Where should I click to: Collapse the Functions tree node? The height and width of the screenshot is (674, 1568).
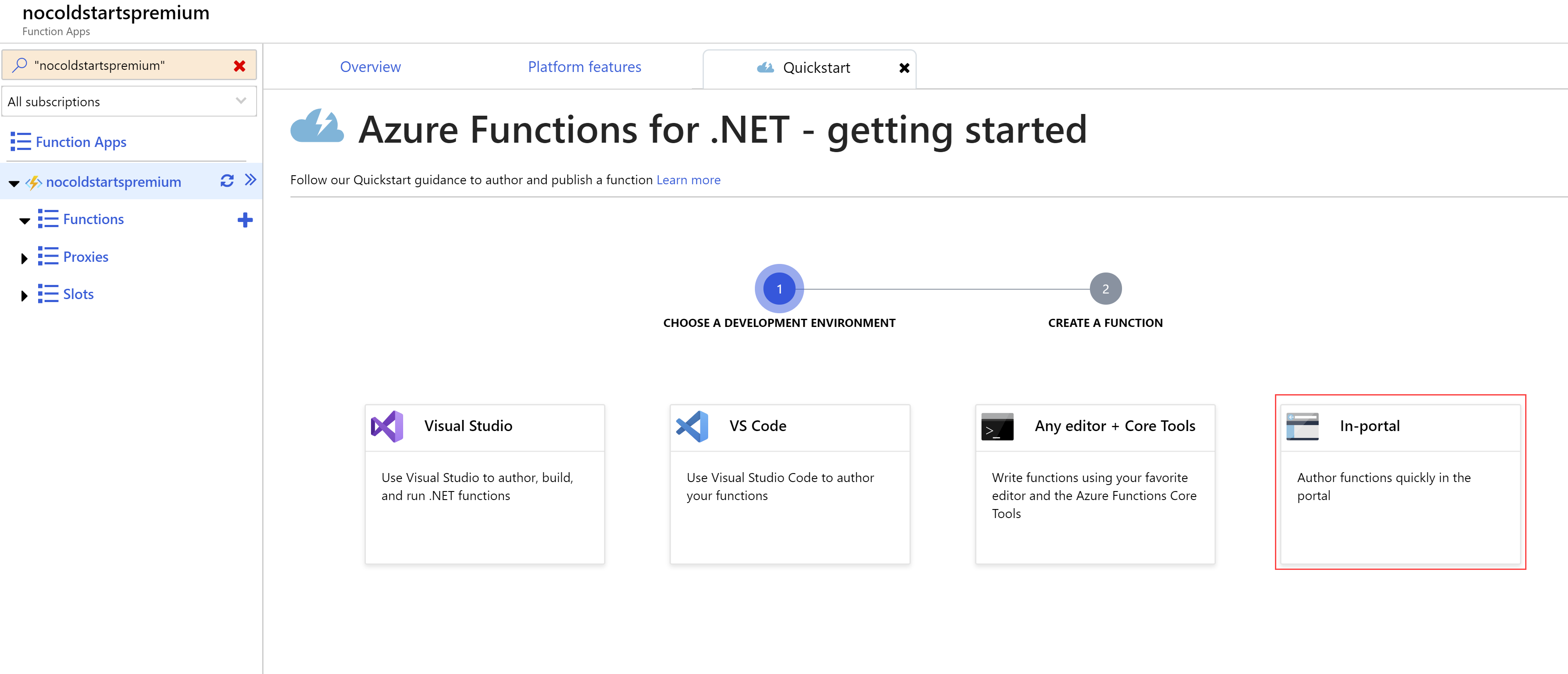pos(24,220)
